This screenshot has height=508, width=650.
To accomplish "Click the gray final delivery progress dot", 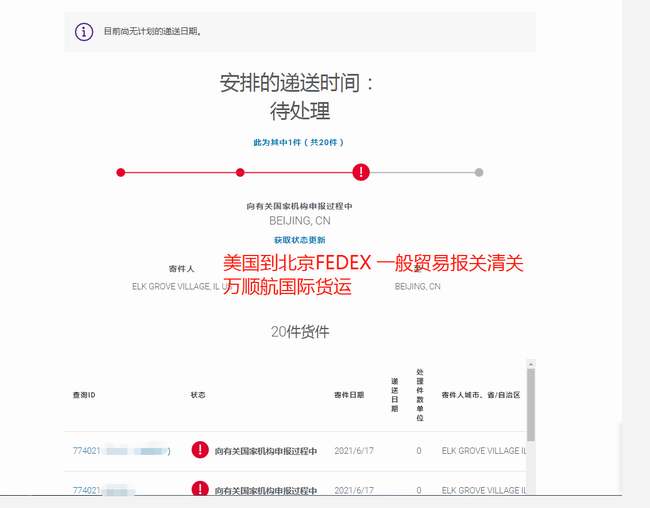I will (479, 173).
